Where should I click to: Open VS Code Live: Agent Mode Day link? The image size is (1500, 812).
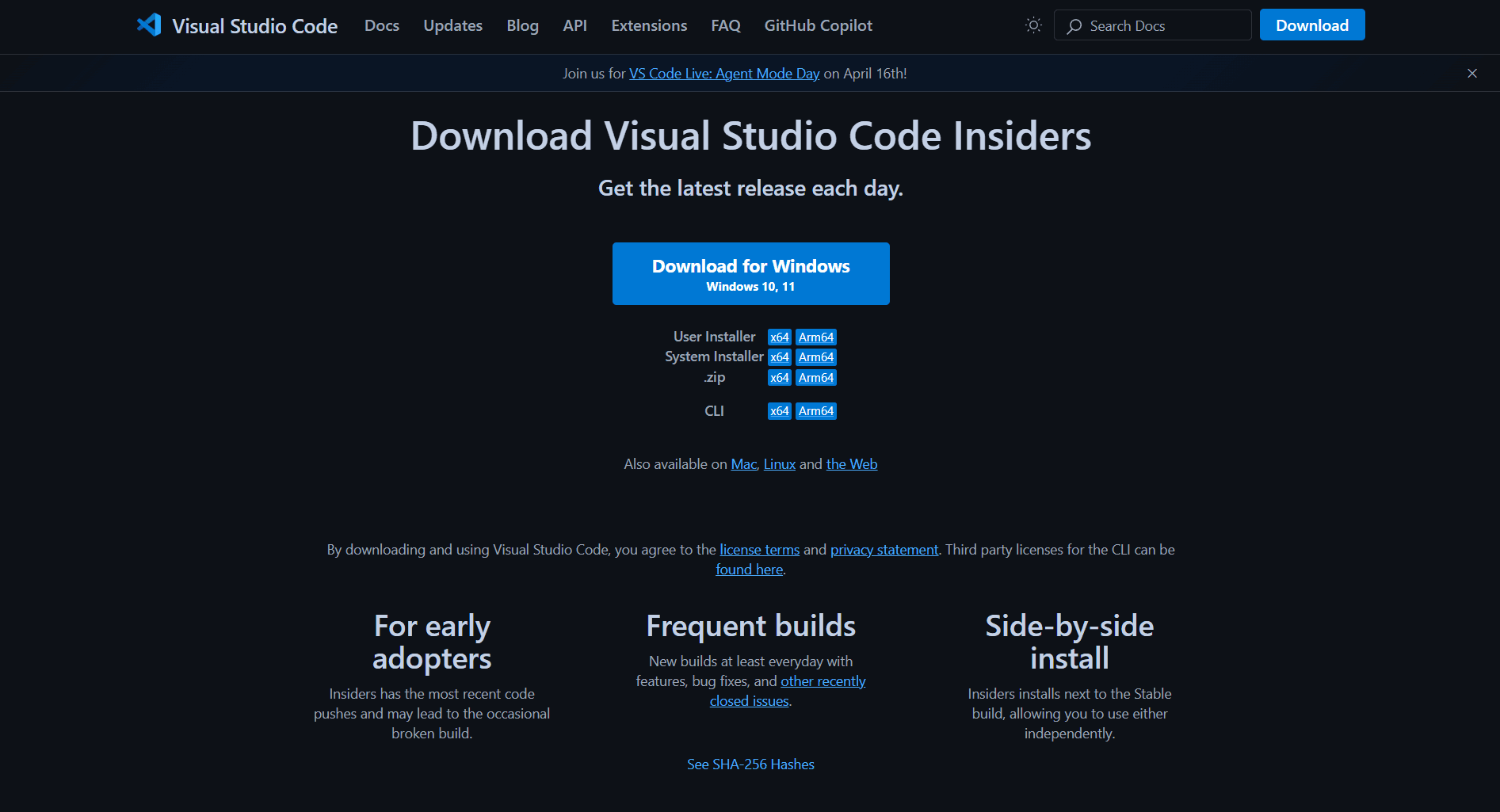pos(724,74)
